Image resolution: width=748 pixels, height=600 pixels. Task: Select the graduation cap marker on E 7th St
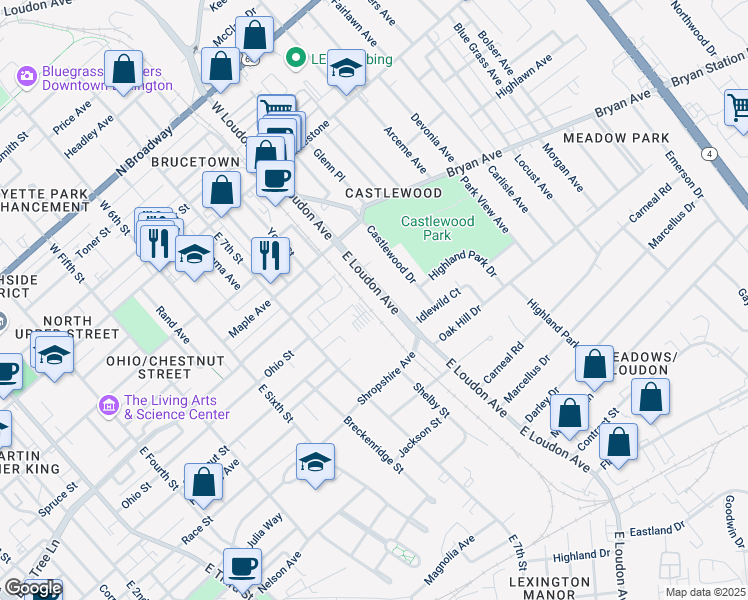click(x=194, y=254)
